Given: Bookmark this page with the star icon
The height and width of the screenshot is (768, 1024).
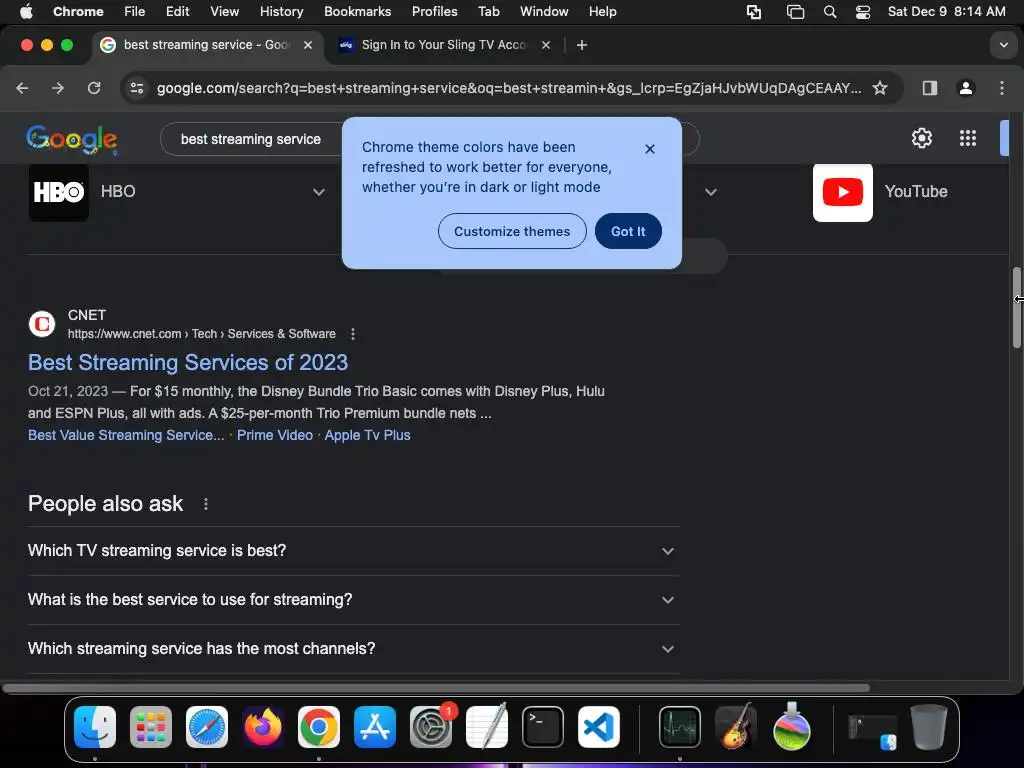Looking at the screenshot, I should [880, 88].
